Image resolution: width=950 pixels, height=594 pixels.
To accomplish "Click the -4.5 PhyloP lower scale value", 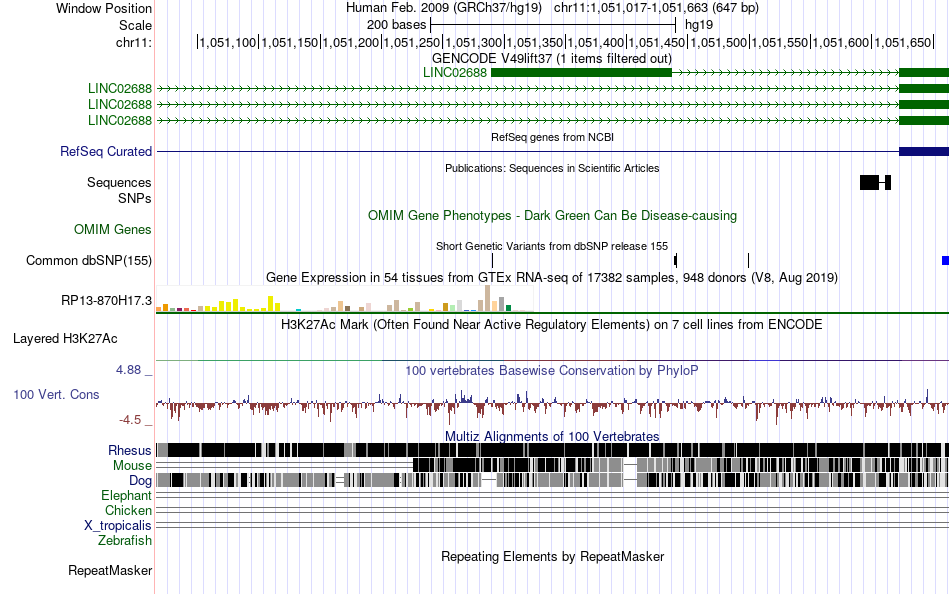I will pos(130,419).
